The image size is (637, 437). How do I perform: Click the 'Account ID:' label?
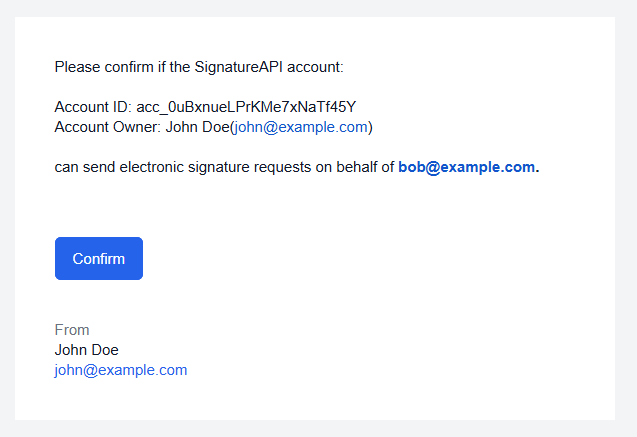coord(93,107)
